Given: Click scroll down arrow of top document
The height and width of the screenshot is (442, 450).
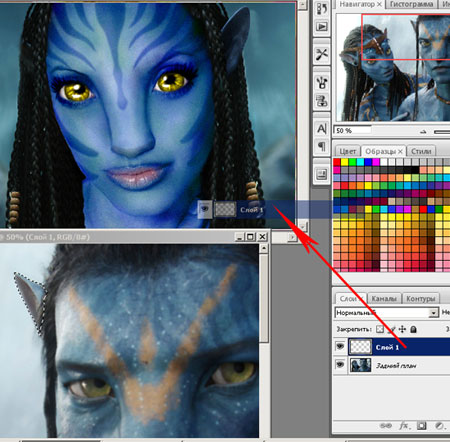Looking at the screenshot, I should (x=302, y=227).
